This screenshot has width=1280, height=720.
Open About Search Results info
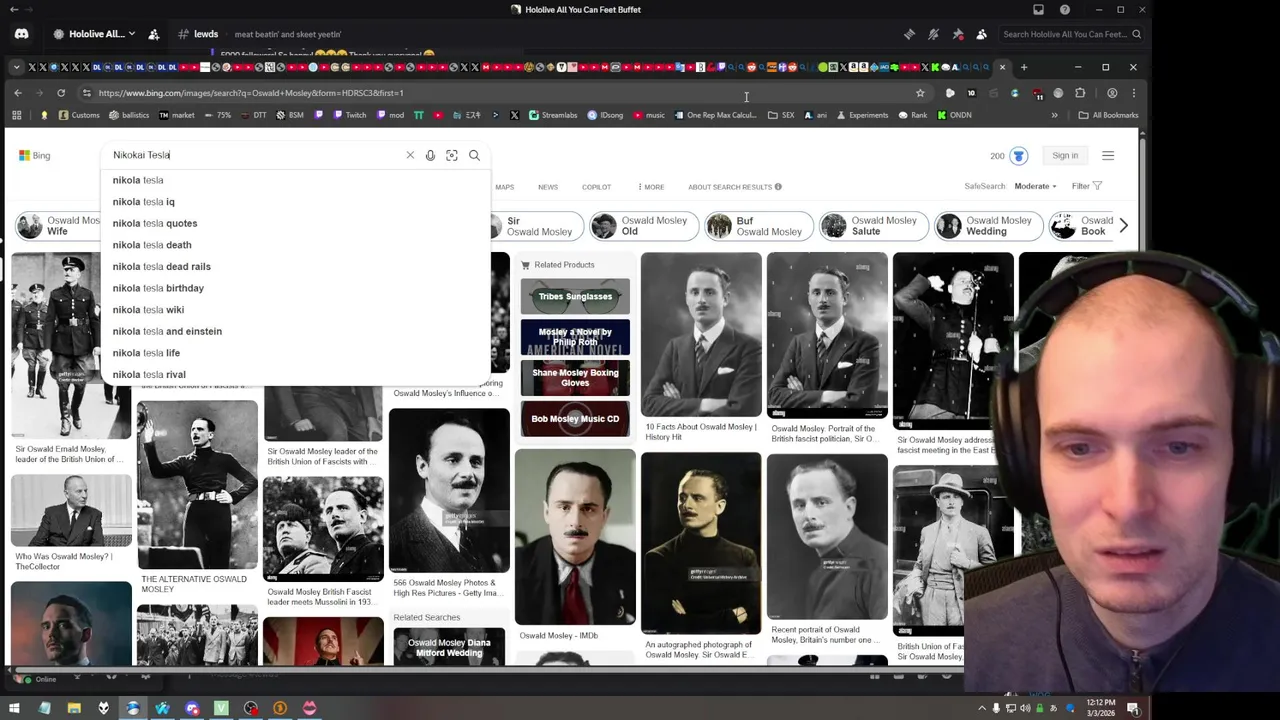click(734, 187)
